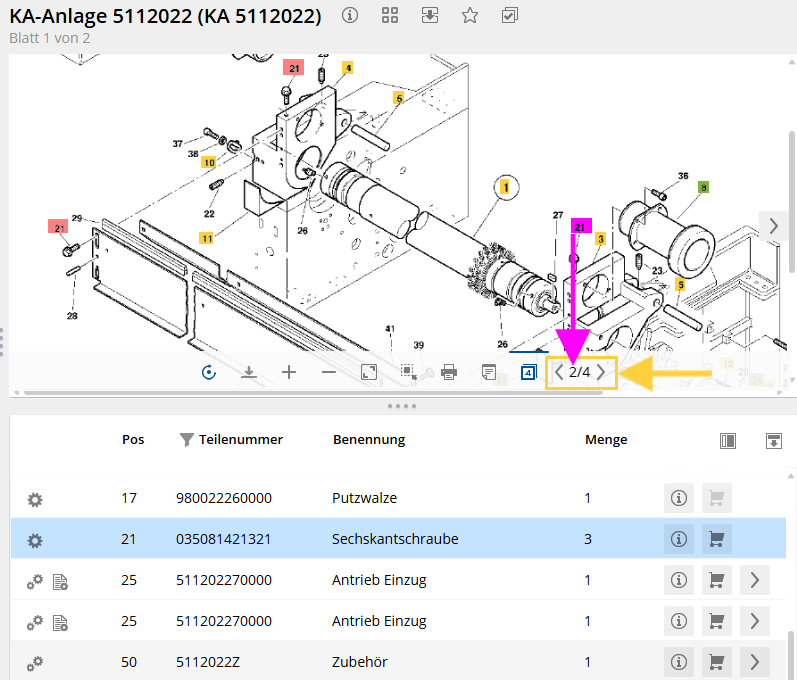The height and width of the screenshot is (680, 797).
Task: Show info for Putzwalze part
Action: pos(679,497)
